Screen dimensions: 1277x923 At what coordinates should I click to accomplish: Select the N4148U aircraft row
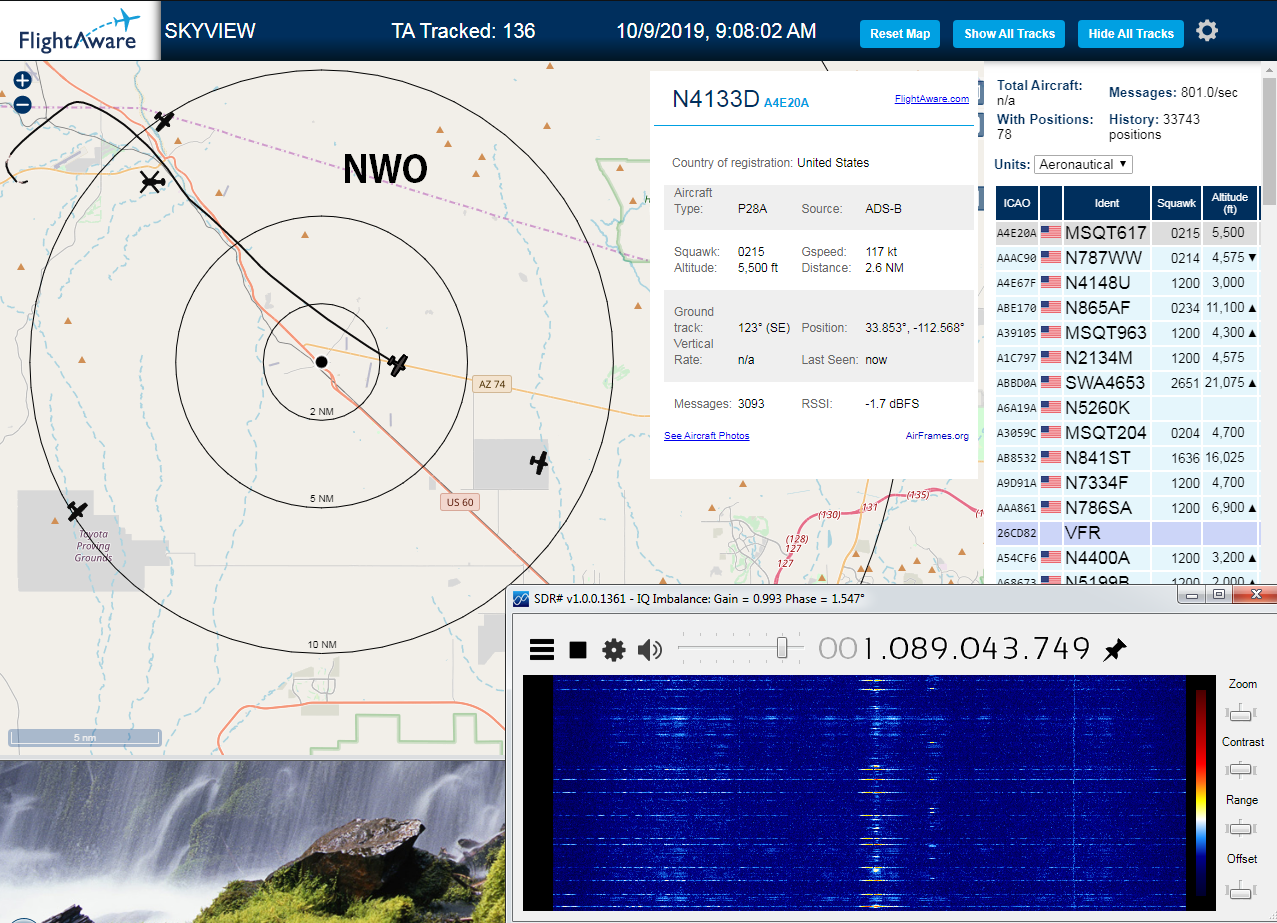(x=1126, y=283)
